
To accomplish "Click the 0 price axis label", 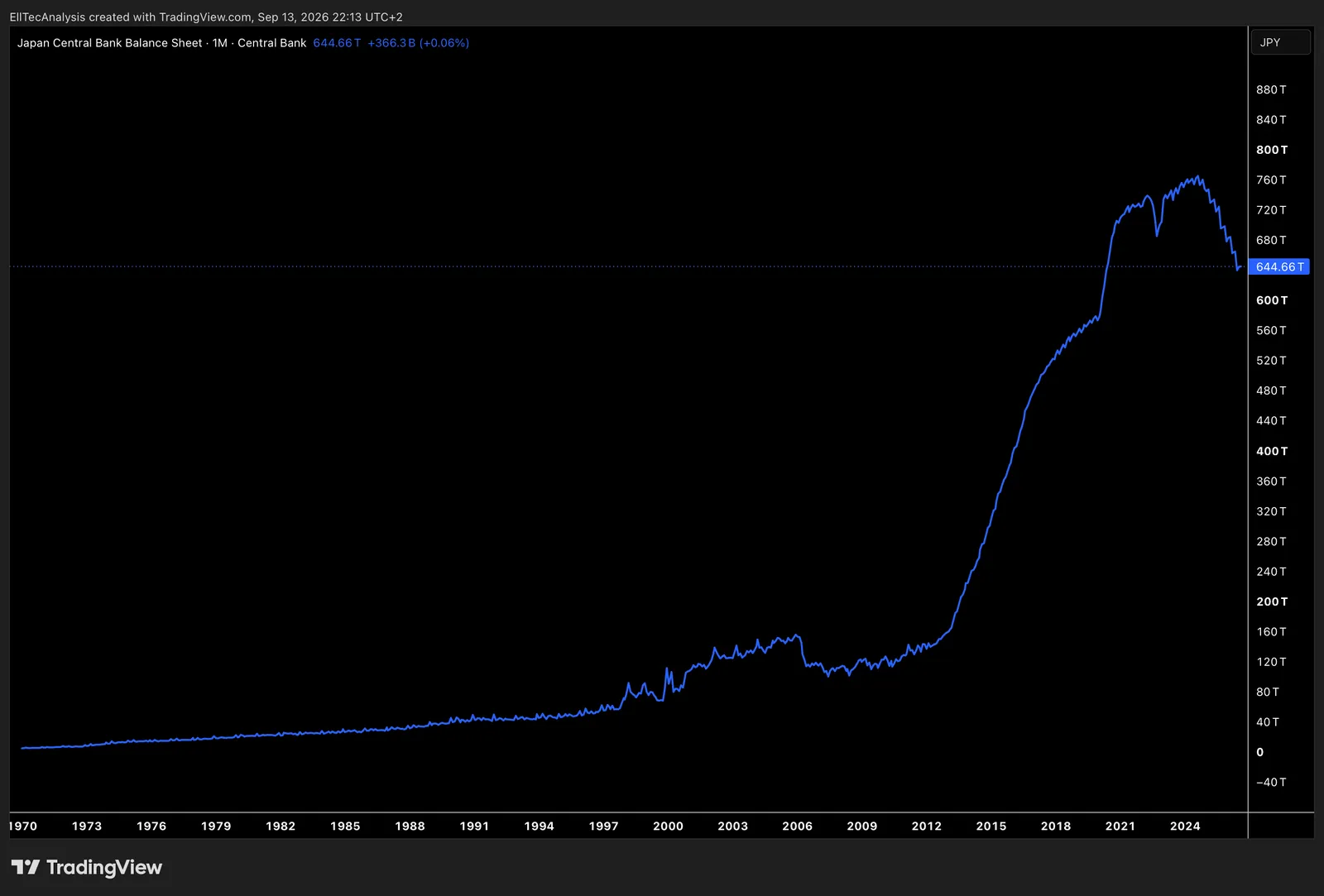I will pyautogui.click(x=1260, y=752).
